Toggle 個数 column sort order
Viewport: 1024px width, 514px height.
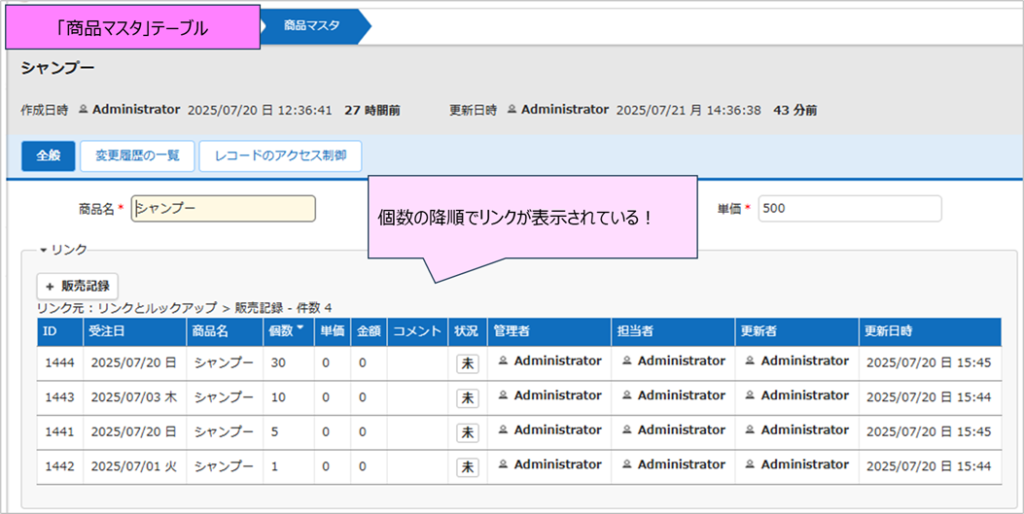pos(289,332)
